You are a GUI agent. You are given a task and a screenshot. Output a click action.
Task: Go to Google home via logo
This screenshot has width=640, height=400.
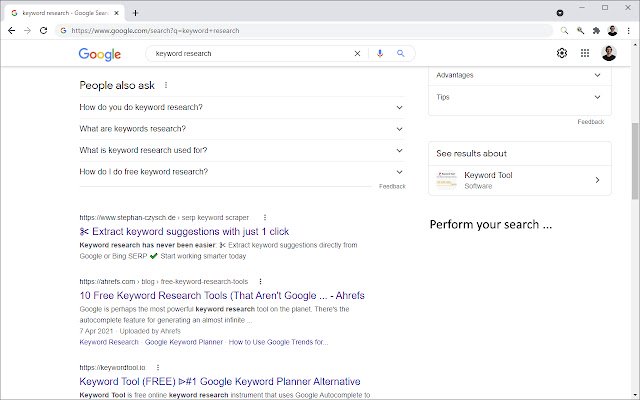(100, 54)
